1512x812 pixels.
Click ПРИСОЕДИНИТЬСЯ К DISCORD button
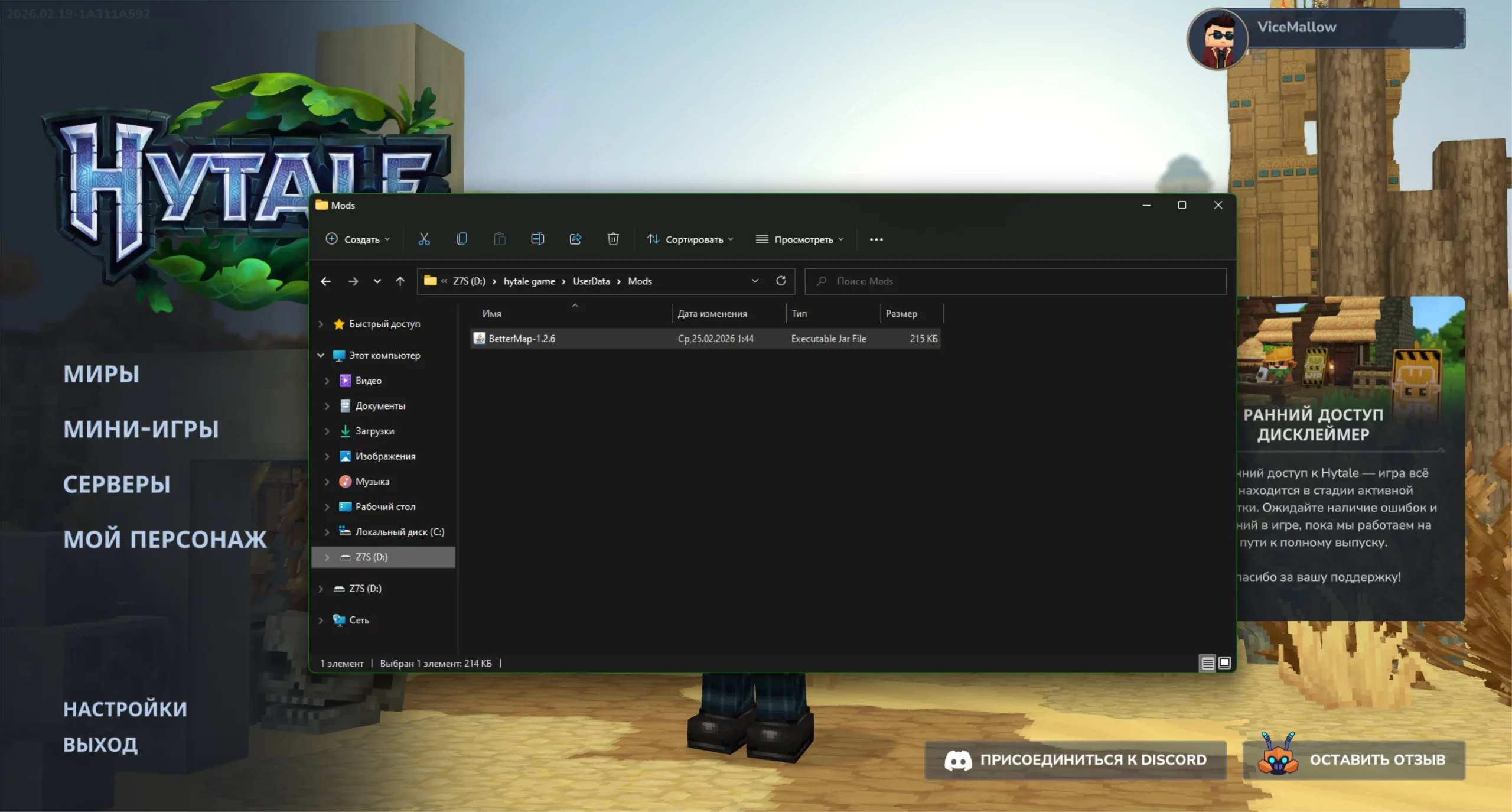tap(1075, 760)
